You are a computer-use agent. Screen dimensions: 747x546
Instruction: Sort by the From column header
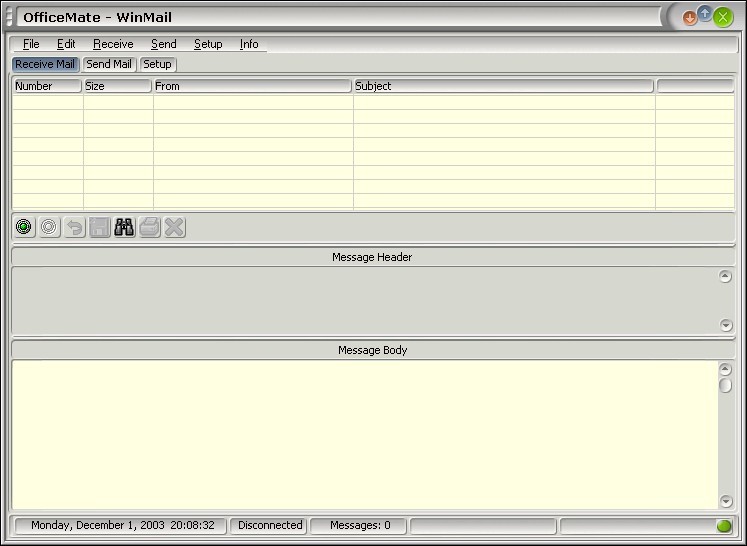click(252, 86)
